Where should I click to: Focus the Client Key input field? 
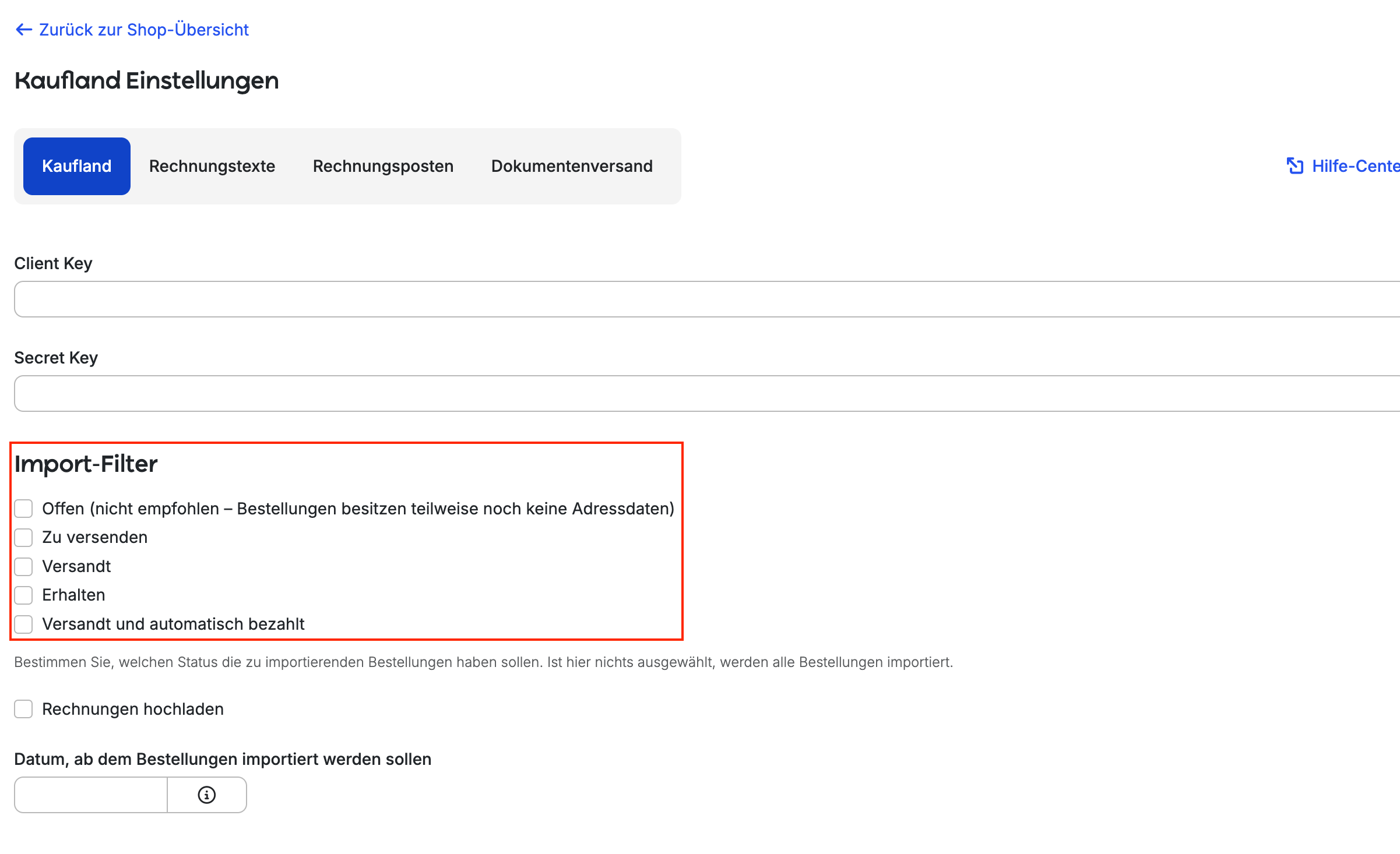point(707,299)
